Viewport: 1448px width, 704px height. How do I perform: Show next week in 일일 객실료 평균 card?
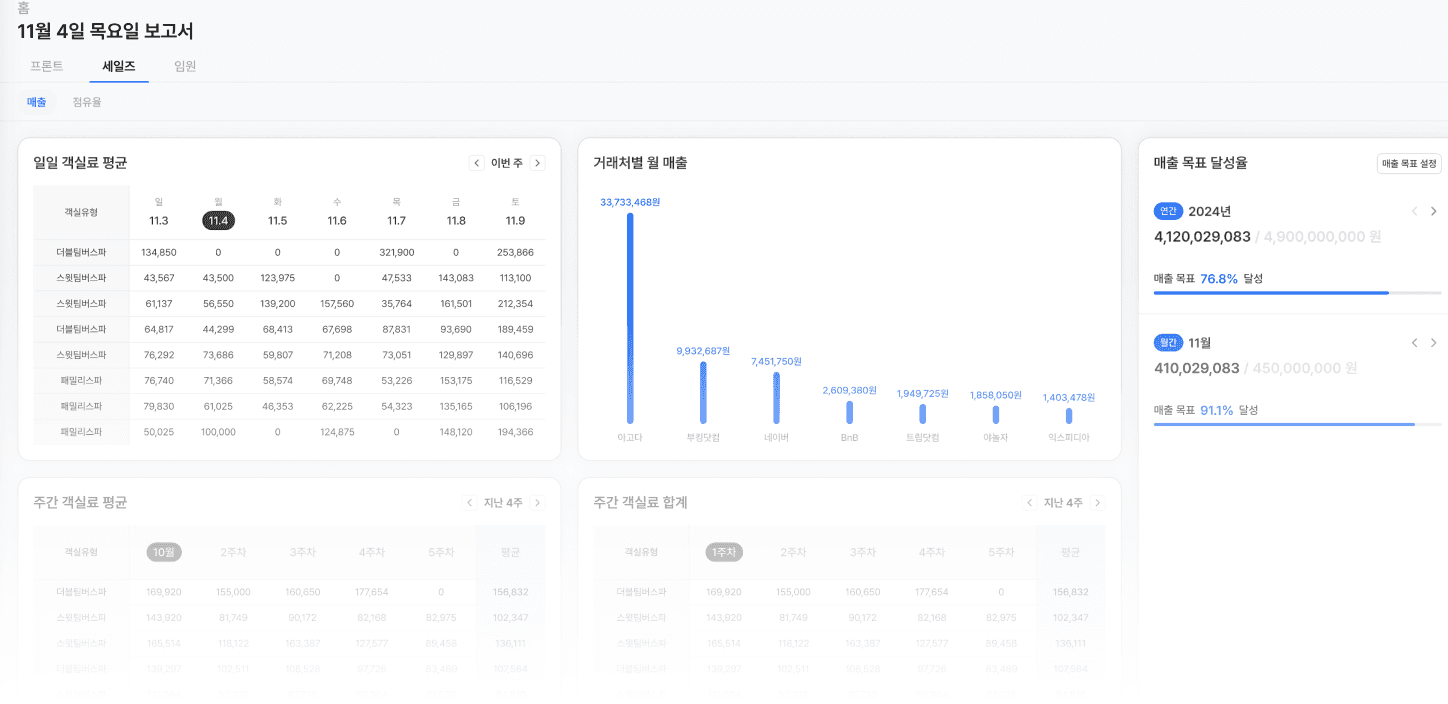(x=537, y=163)
